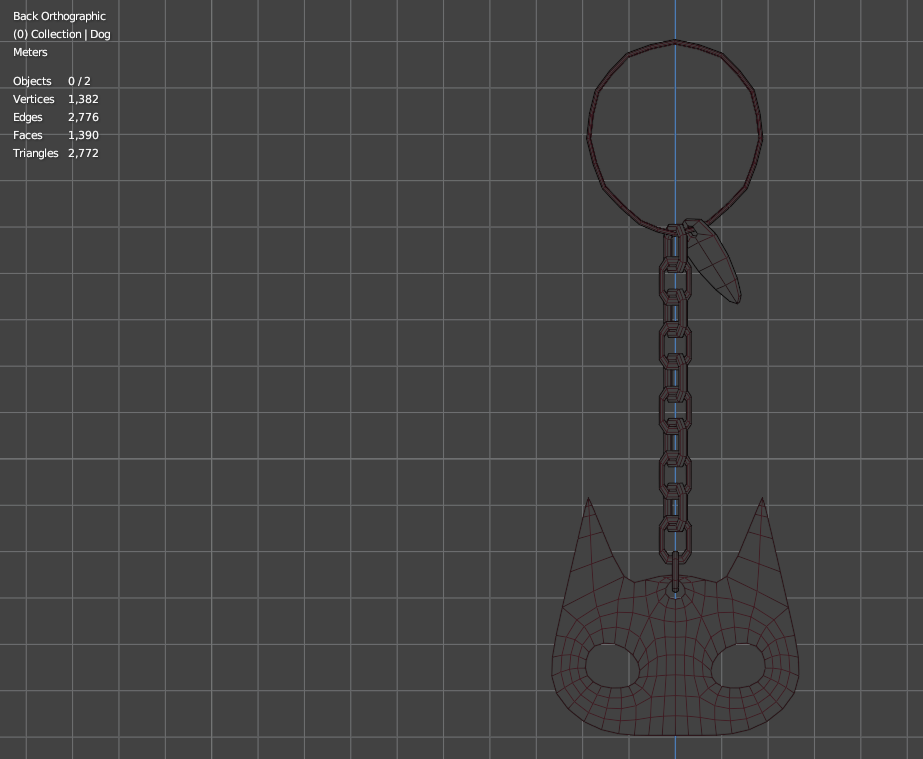Click the "Triangles" statistics label

[36, 153]
